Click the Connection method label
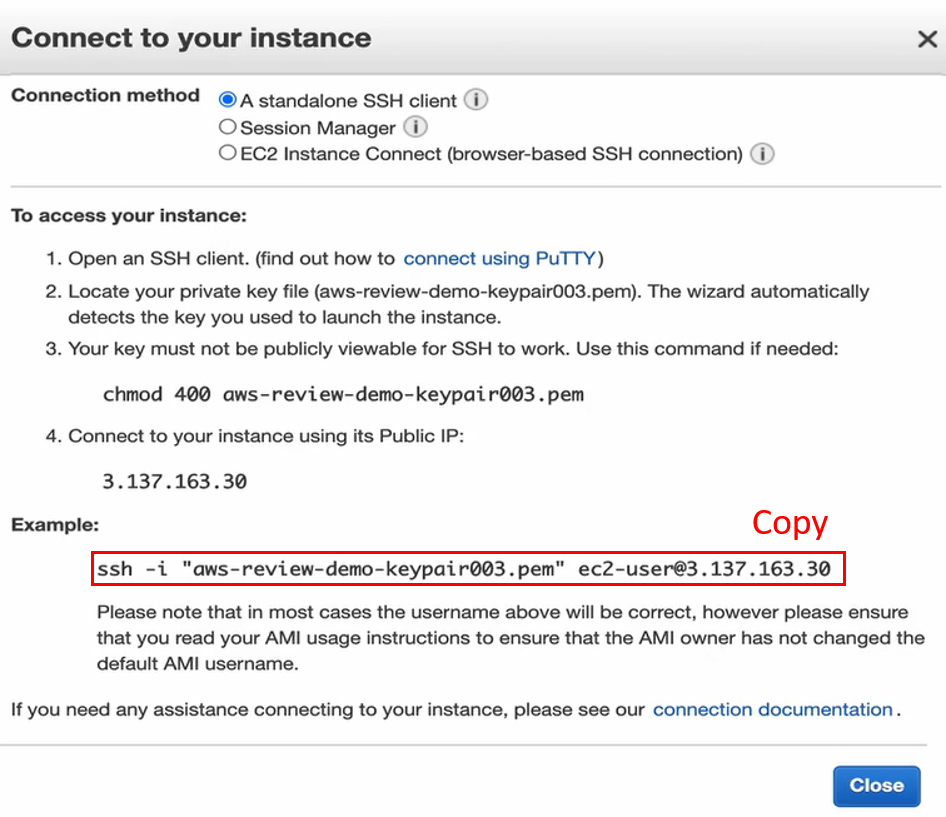Screen dimensions: 946x817 pyautogui.click(x=105, y=96)
